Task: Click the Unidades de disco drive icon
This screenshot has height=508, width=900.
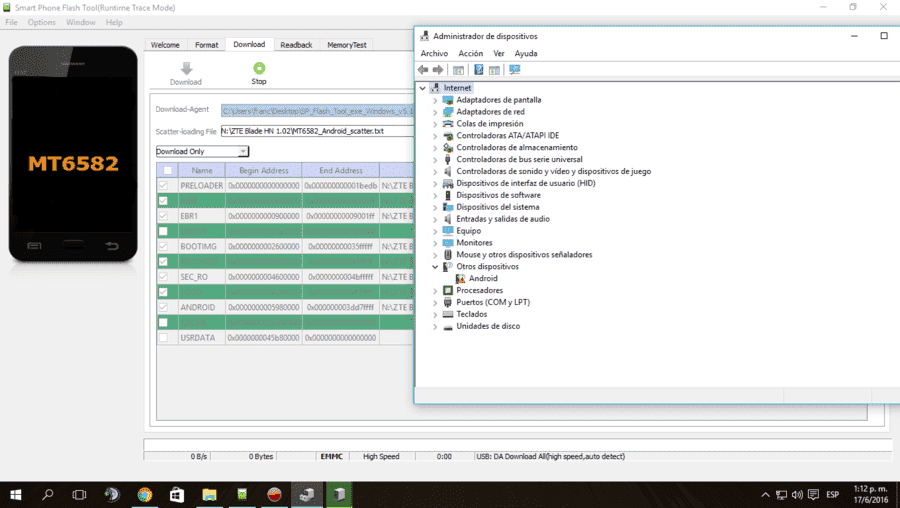Action: pos(448,326)
